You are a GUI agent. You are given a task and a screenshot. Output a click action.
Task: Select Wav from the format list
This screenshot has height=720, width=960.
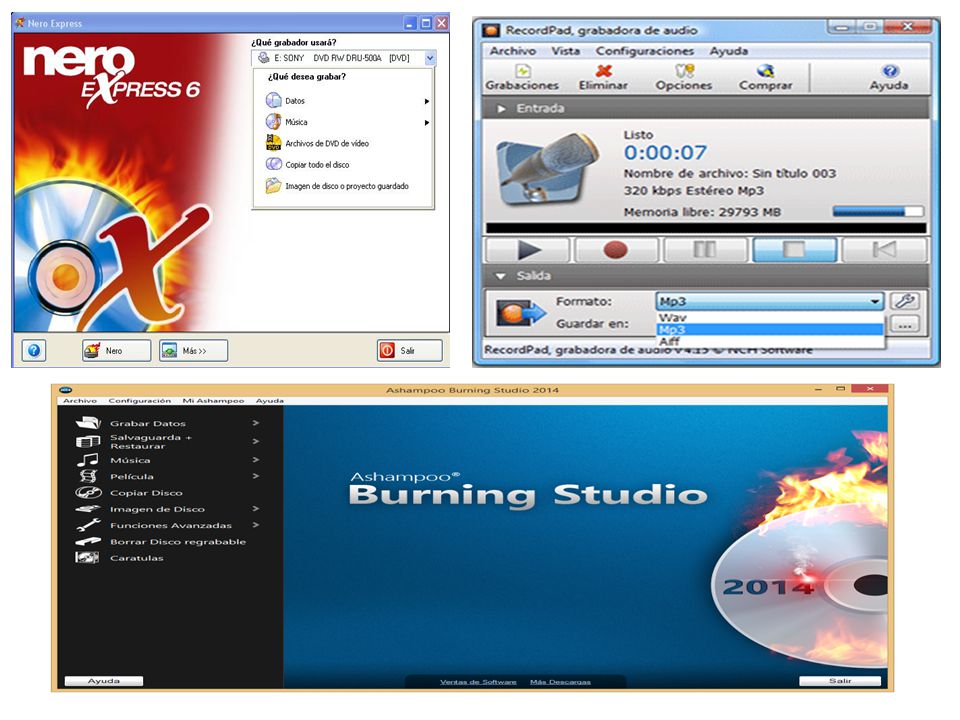(770, 318)
